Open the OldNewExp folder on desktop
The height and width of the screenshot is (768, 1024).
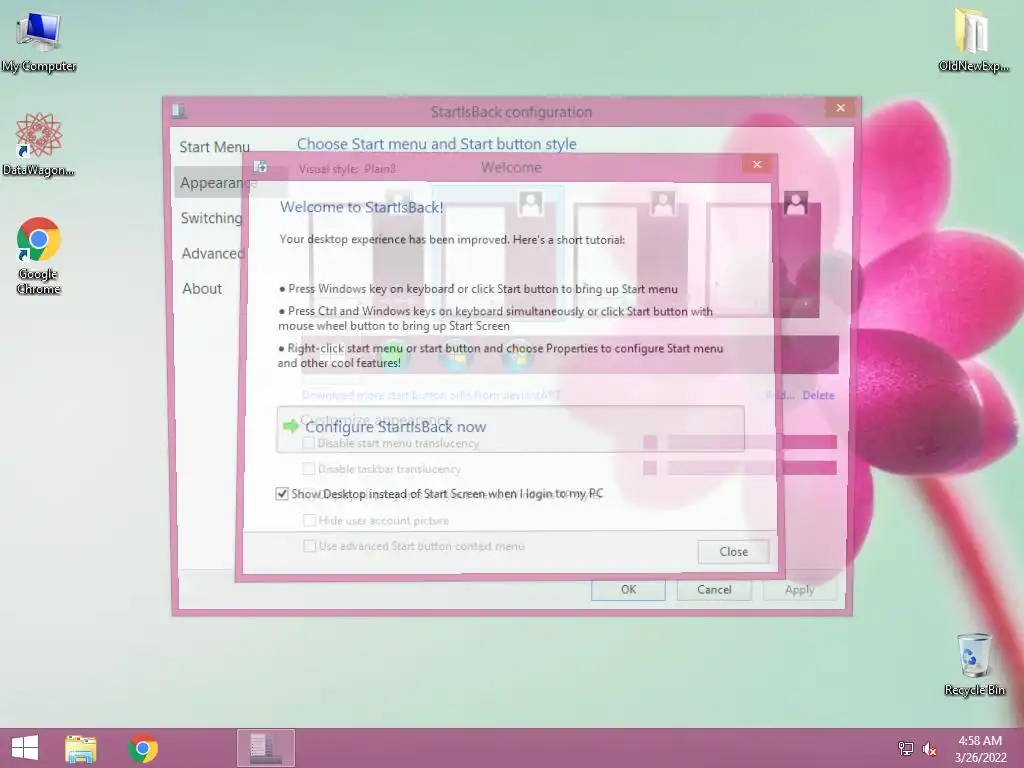point(972,39)
